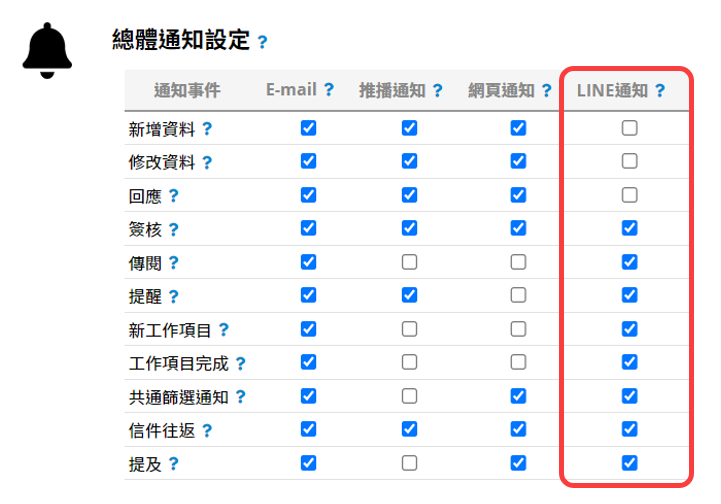Click the black bell notification icon
Viewport: 721px width, 504px height.
coord(47,51)
